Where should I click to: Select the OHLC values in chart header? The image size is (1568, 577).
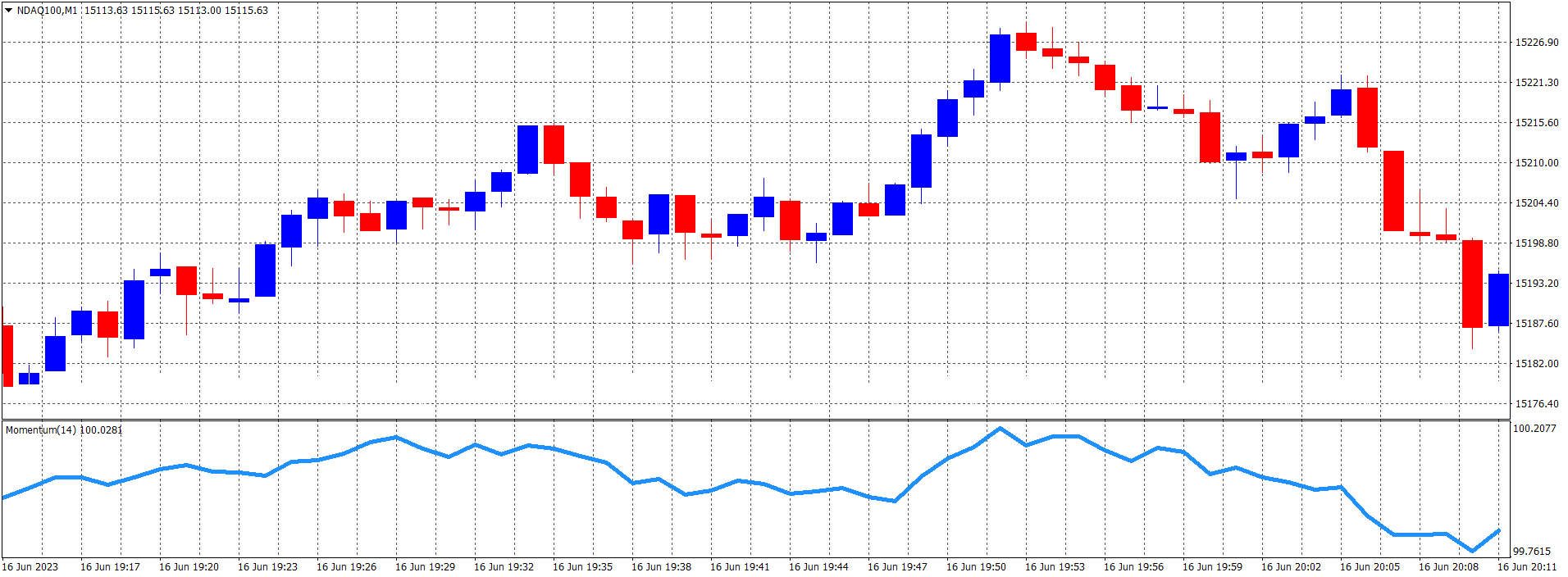(x=176, y=11)
